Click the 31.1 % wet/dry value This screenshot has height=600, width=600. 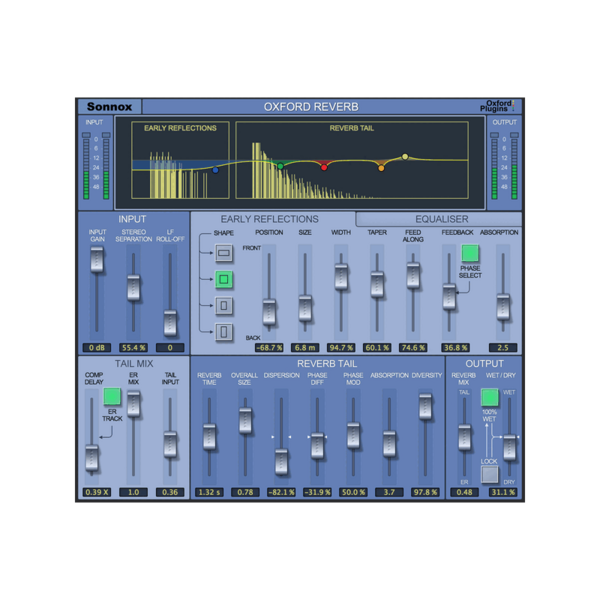coord(503,492)
